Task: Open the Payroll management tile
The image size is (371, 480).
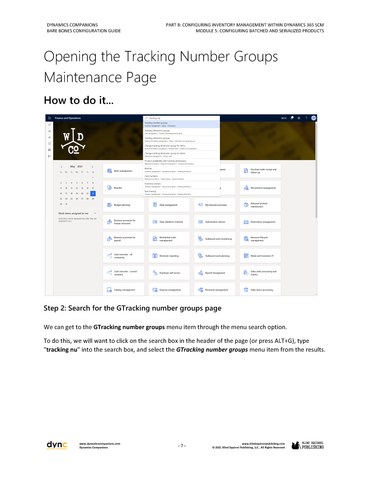Action: [x=215, y=273]
